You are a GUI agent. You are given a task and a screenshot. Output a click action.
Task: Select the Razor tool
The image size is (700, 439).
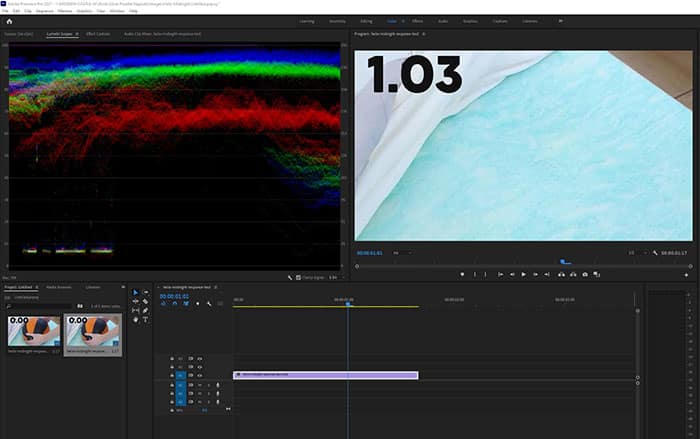[x=145, y=302]
